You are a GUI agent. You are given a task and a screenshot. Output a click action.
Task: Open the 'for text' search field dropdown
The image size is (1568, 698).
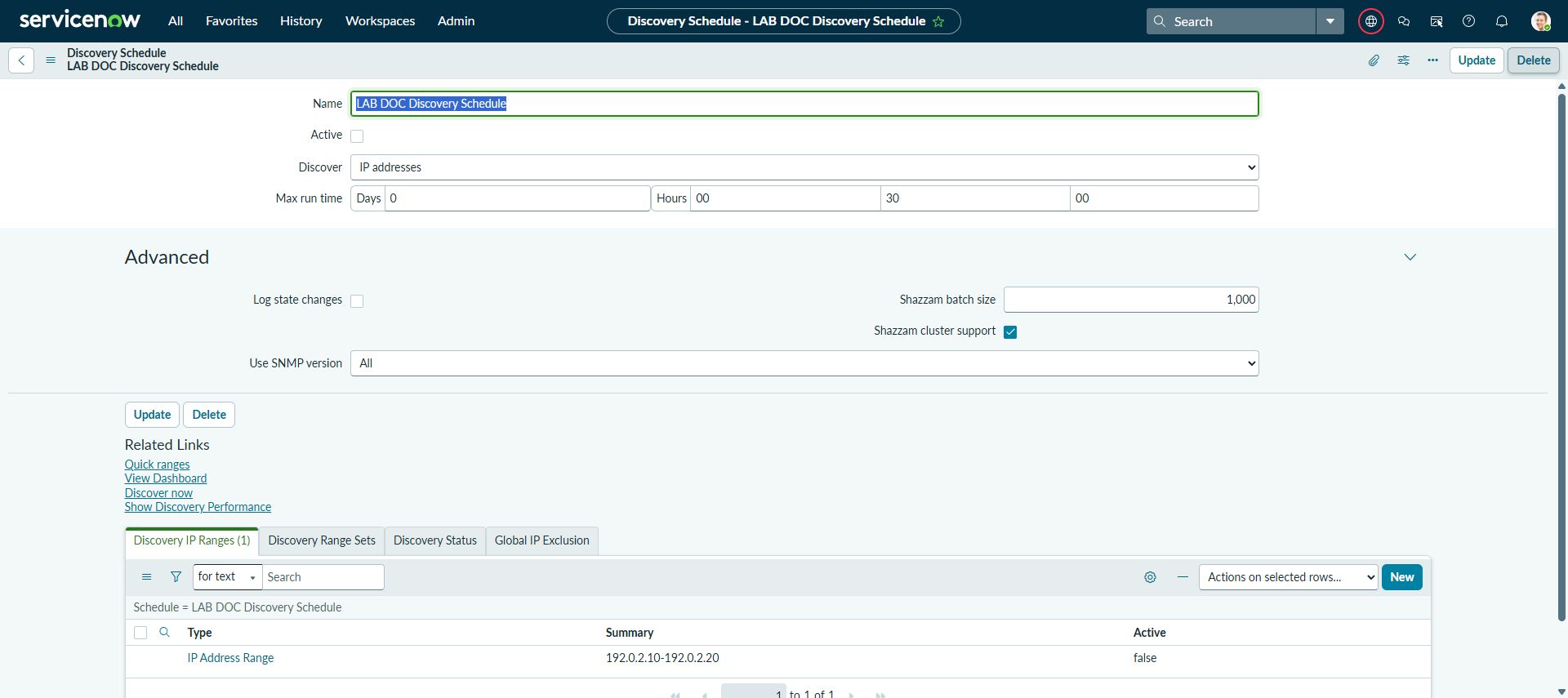[227, 577]
